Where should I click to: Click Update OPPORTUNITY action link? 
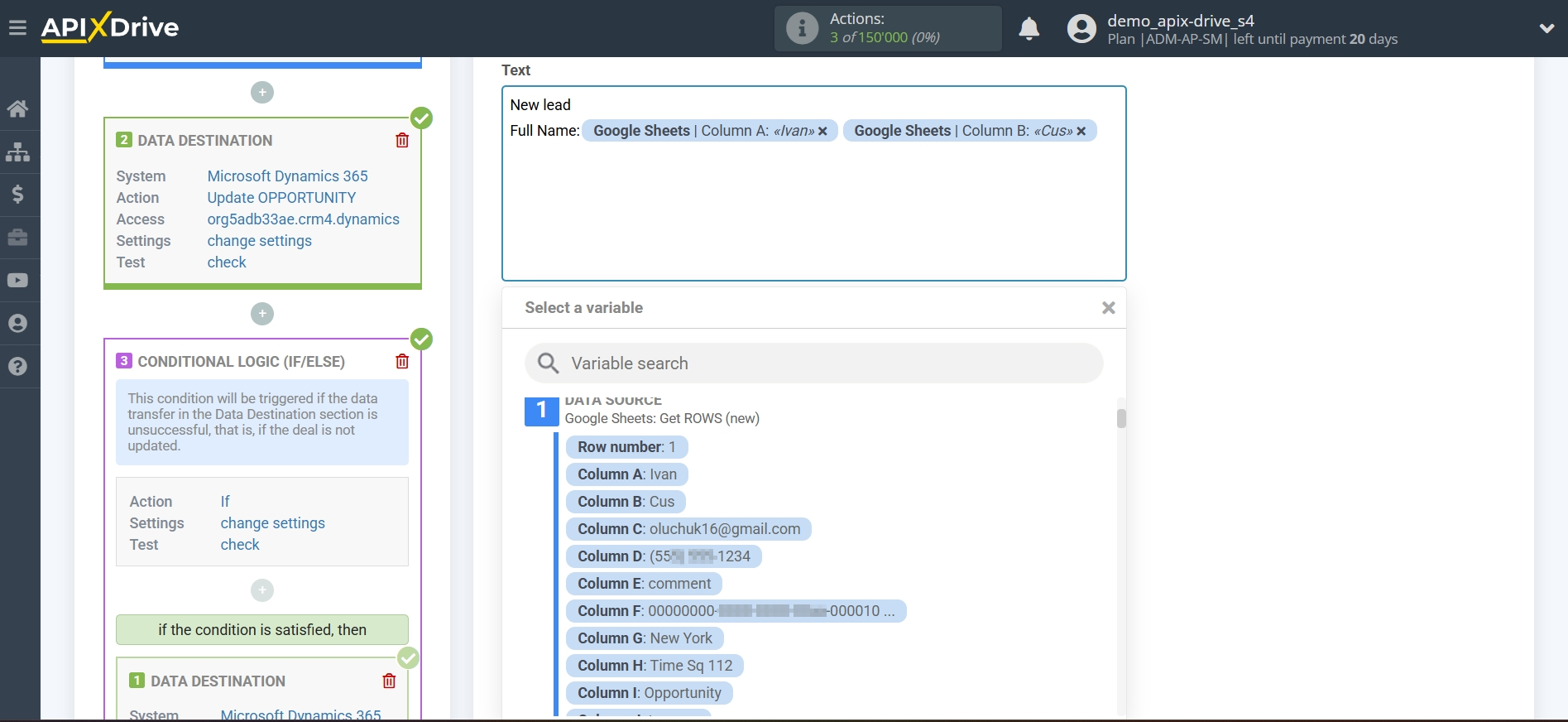281,198
